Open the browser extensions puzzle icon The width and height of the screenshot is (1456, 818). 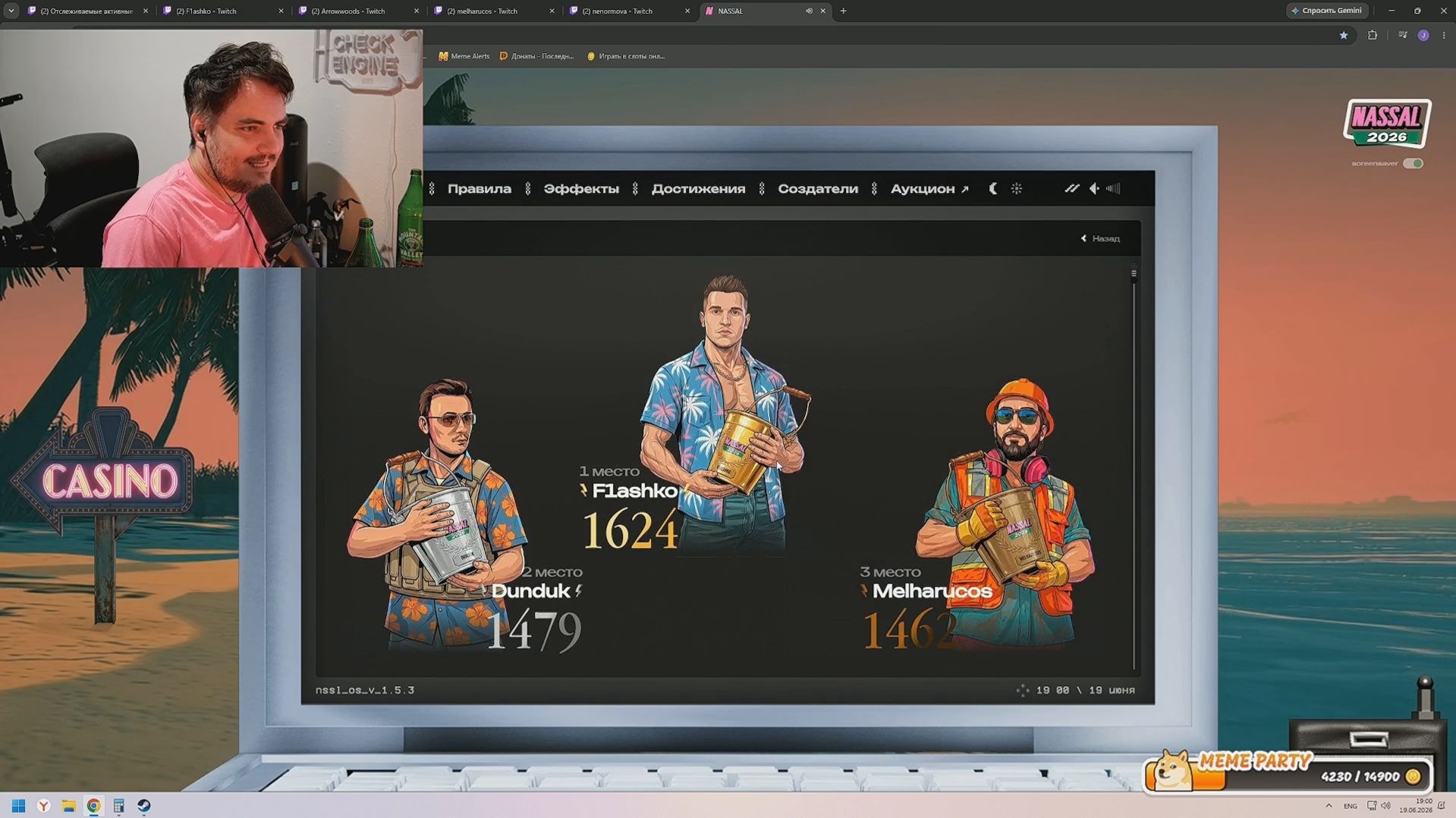tap(1372, 35)
